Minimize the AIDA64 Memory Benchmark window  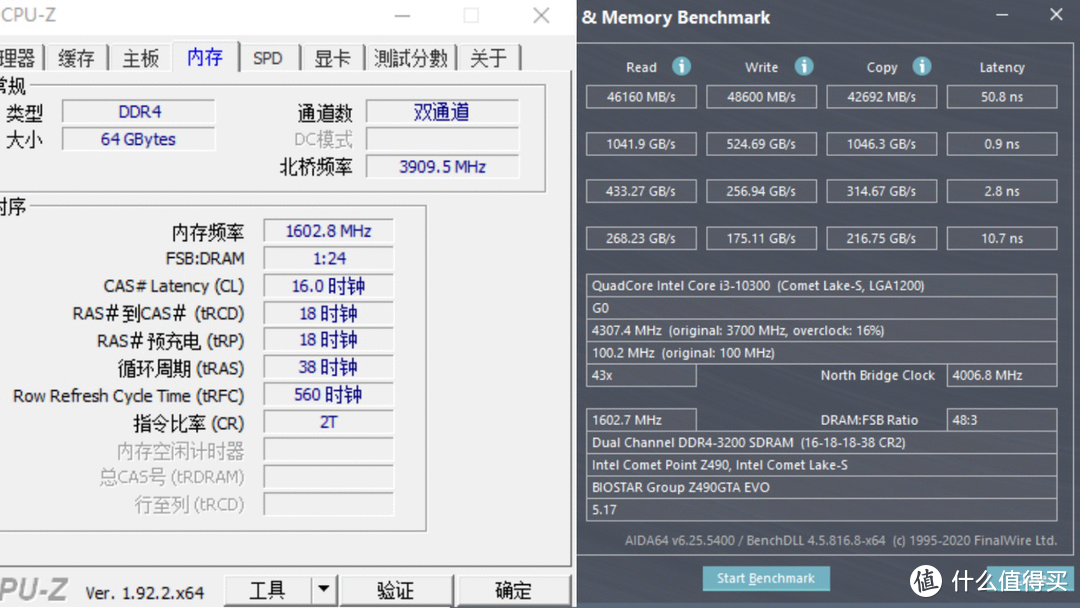[x=1002, y=14]
